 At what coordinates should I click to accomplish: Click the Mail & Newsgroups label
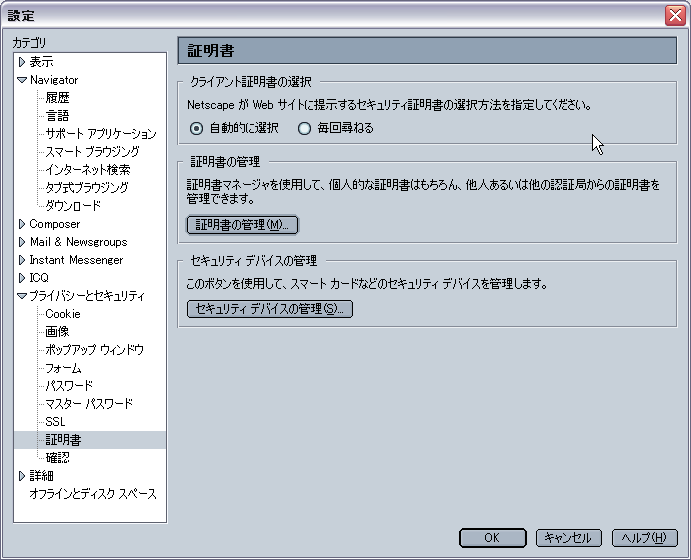pyautogui.click(x=78, y=242)
